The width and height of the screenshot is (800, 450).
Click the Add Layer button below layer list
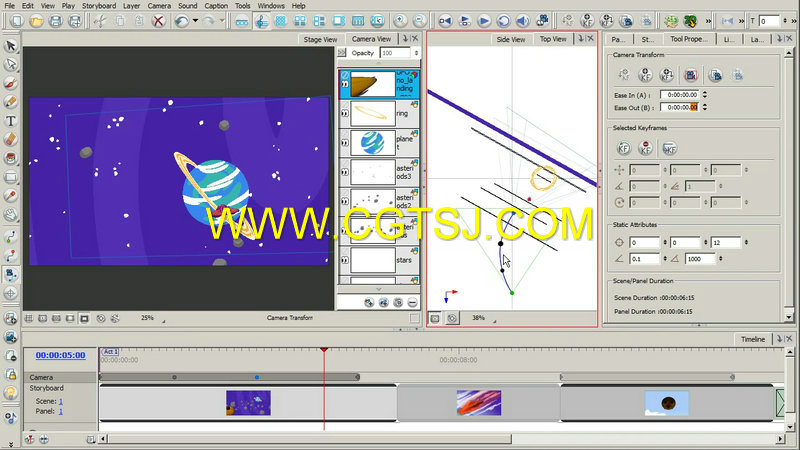click(x=369, y=303)
